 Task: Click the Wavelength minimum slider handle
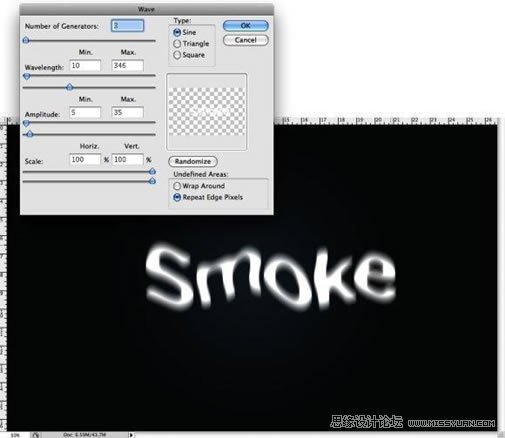[x=27, y=76]
